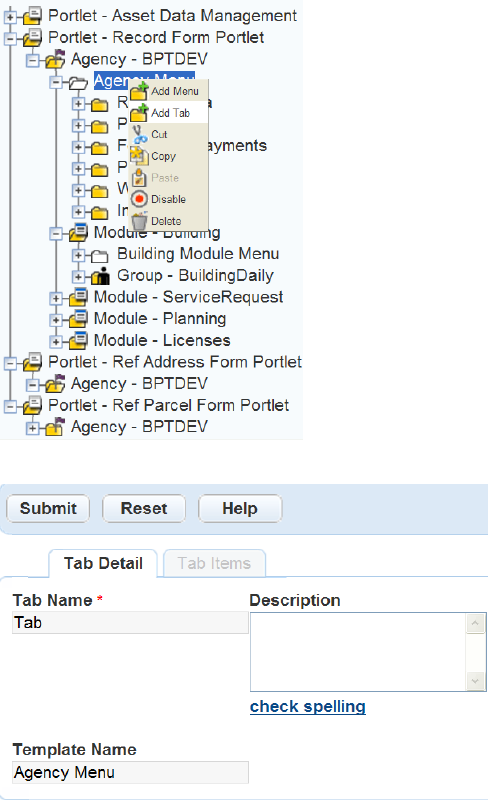Expand the Module - ServiceRequest node
The image size is (488, 804).
[55, 298]
